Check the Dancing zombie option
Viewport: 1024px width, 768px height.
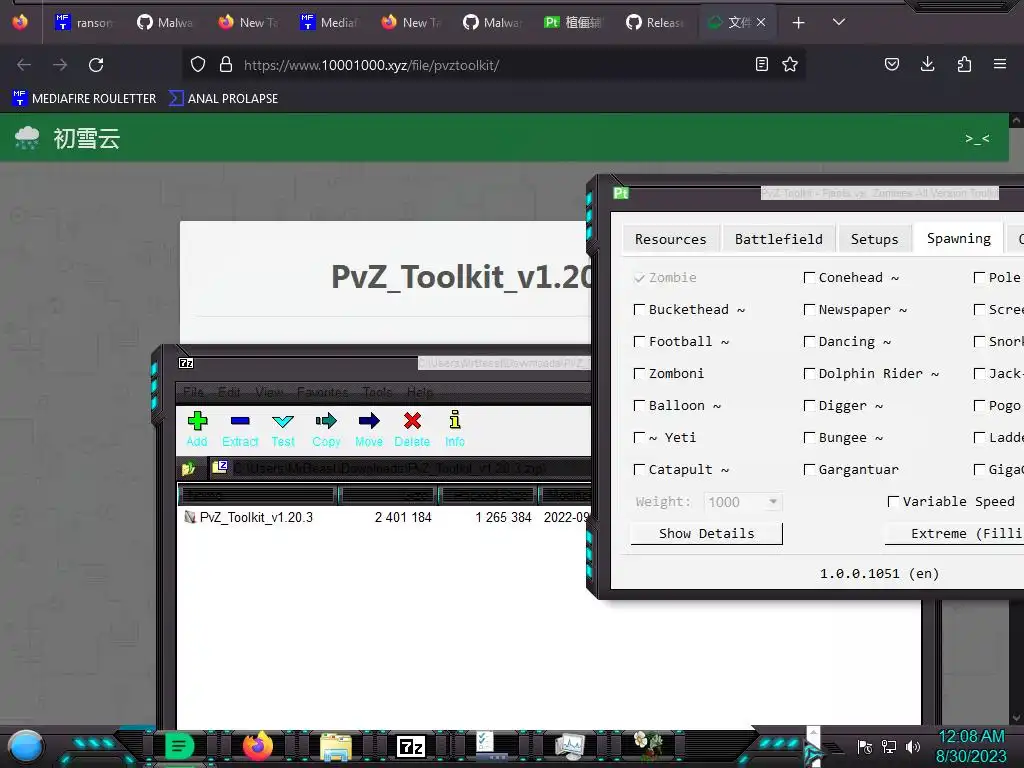[x=809, y=342]
